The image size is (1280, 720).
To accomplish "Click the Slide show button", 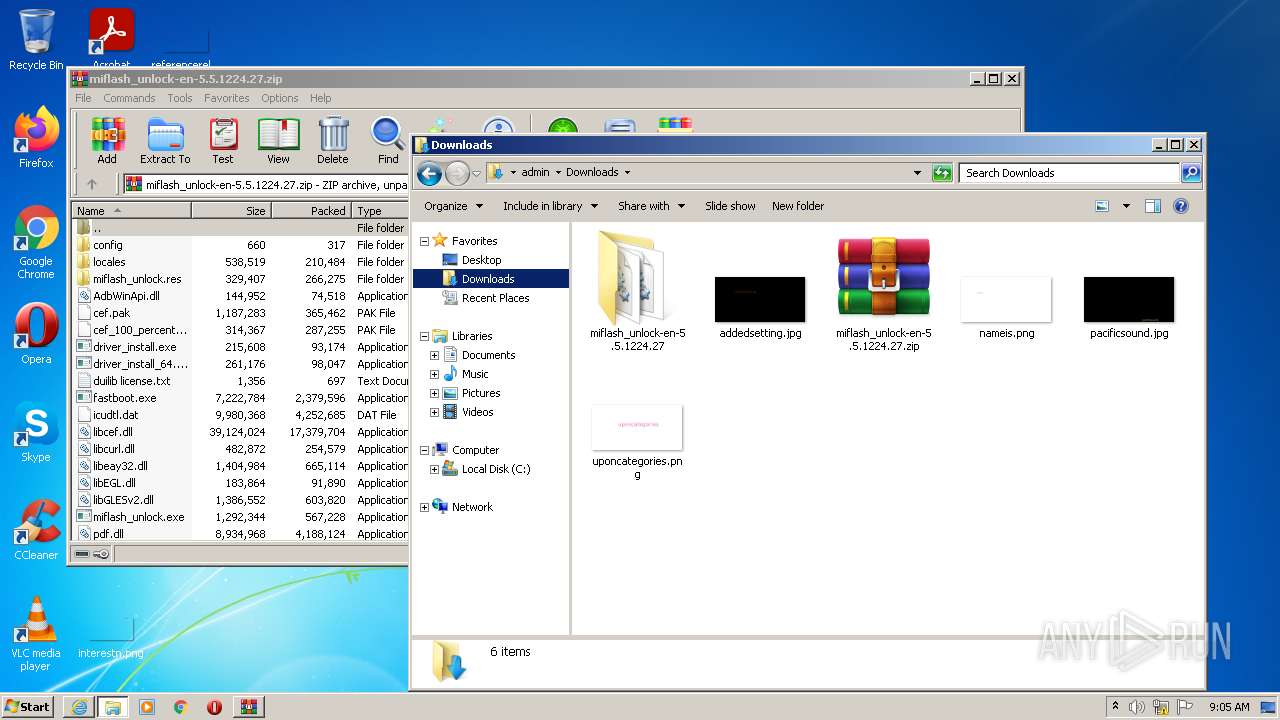I will pyautogui.click(x=730, y=206).
